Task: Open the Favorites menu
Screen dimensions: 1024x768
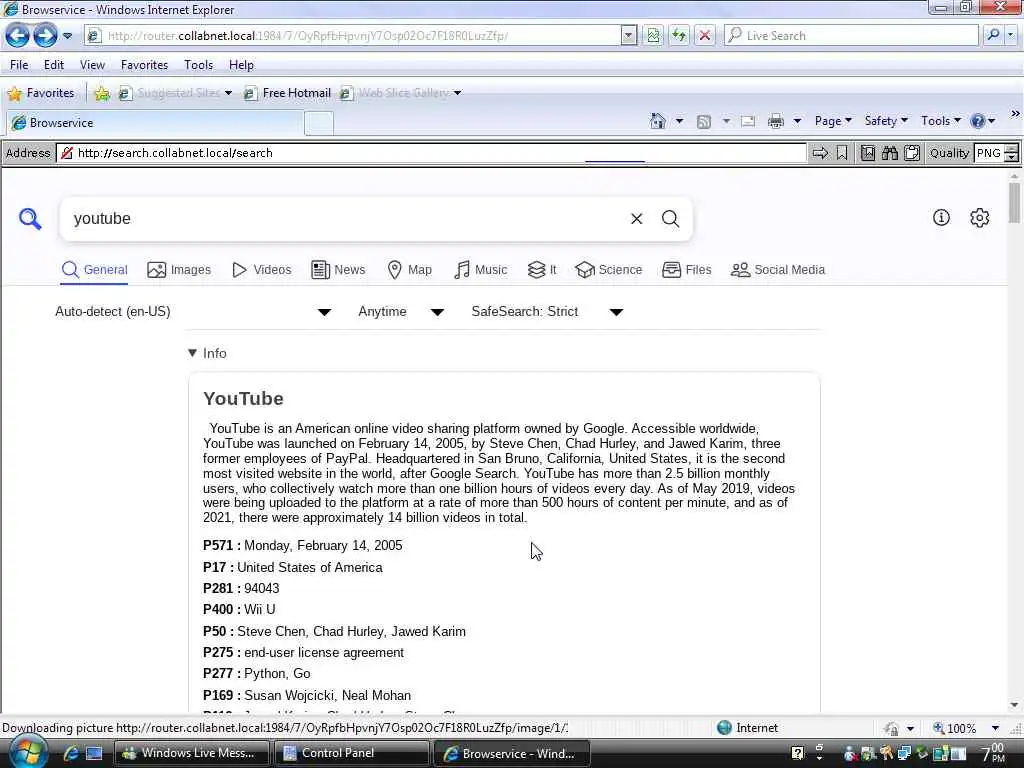Action: (144, 65)
